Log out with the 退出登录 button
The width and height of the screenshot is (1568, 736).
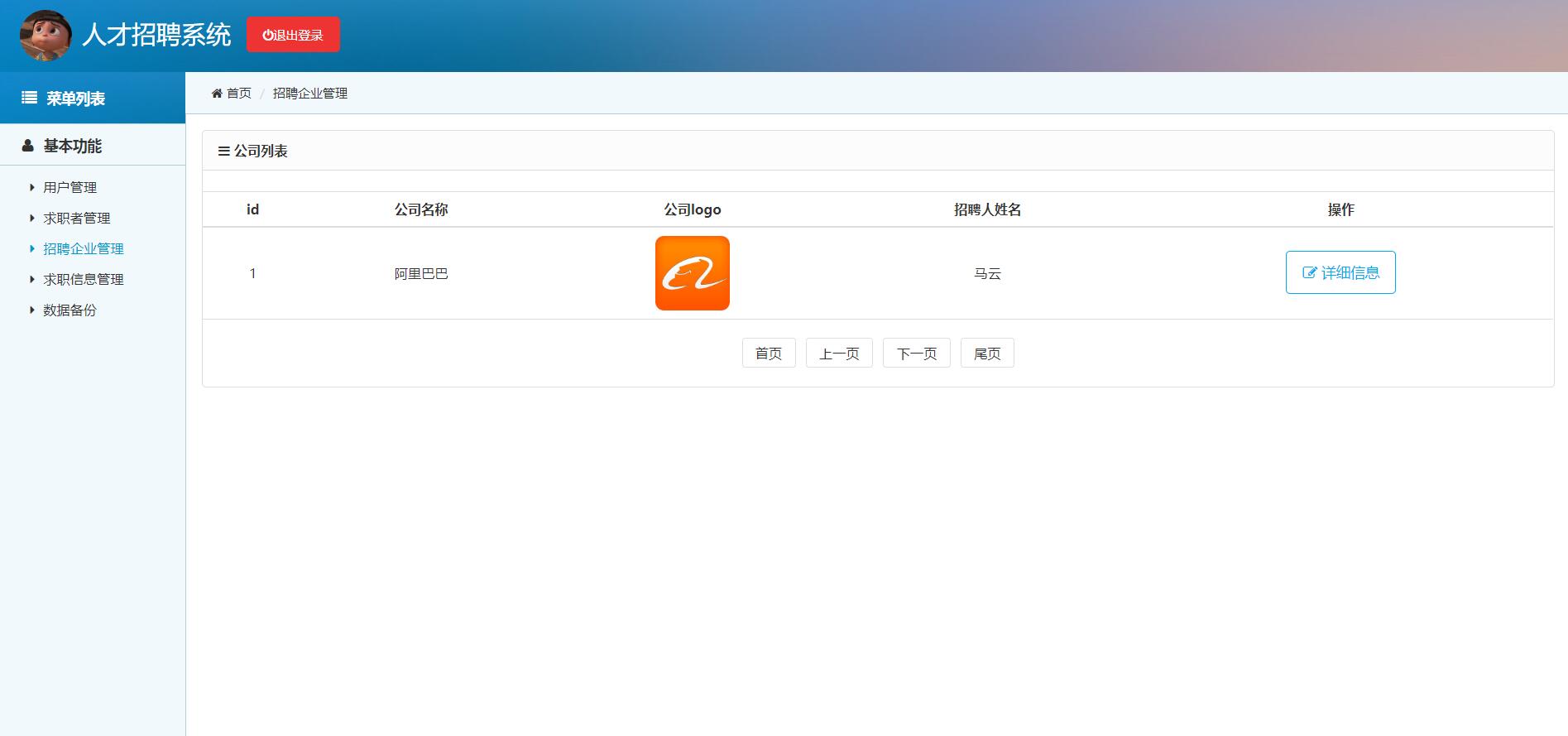click(293, 35)
